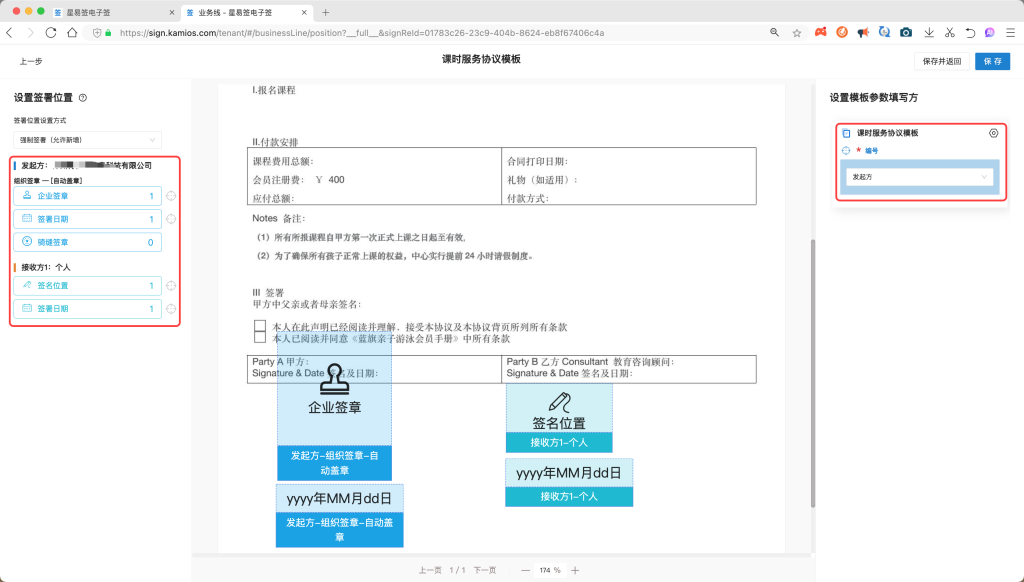This screenshot has width=1024, height=582.
Task: Click the browser address bar URL
Action: [362, 33]
